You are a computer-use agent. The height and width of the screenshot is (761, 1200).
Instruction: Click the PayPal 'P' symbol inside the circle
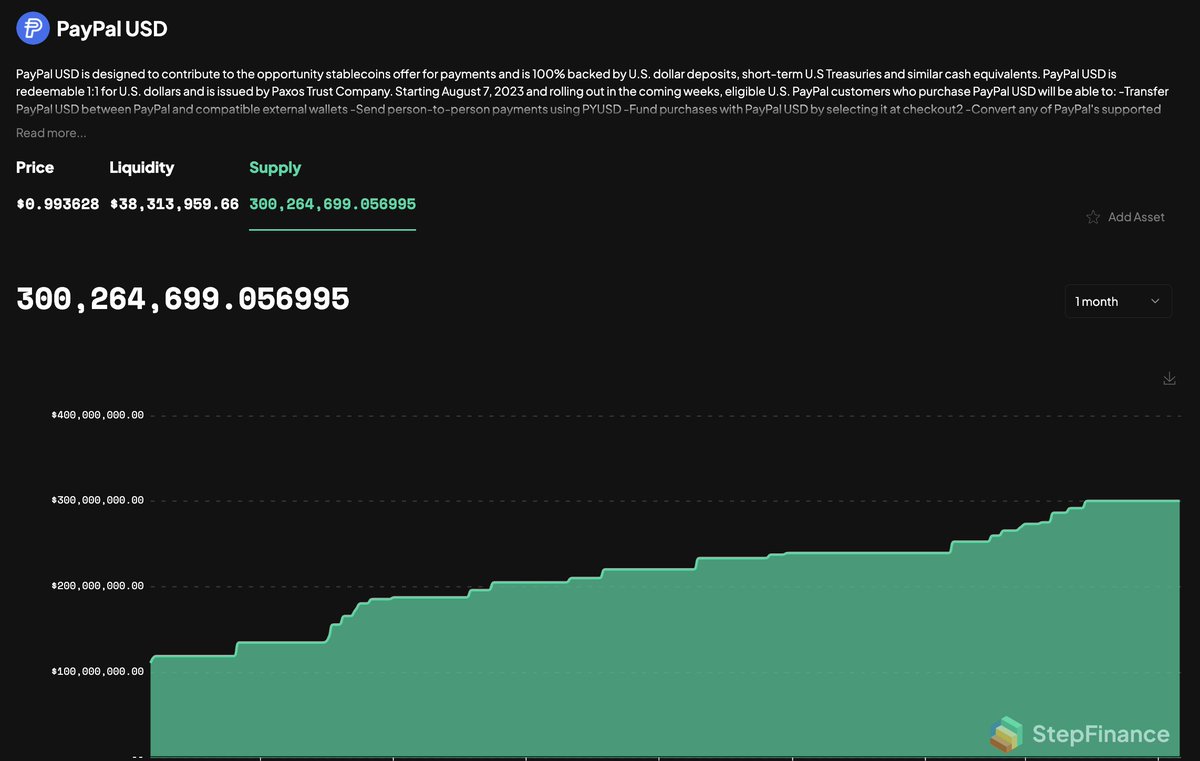coord(31,28)
